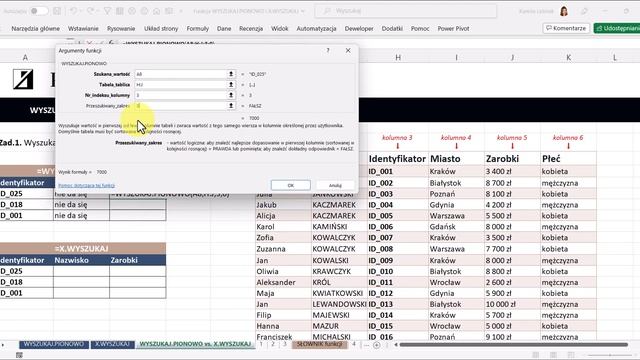The width and height of the screenshot is (640, 360).
Task: Click the macro record icon in status bar
Action: pos(19,355)
